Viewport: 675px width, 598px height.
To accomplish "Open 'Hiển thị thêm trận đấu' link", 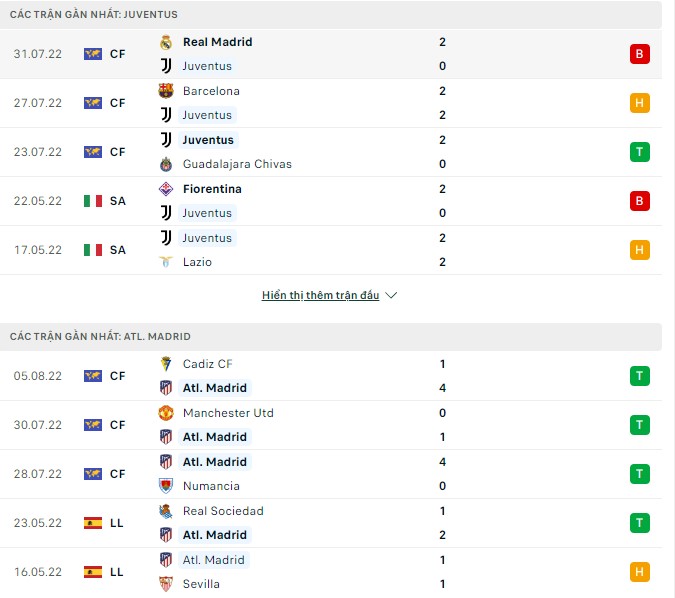I will click(x=321, y=296).
